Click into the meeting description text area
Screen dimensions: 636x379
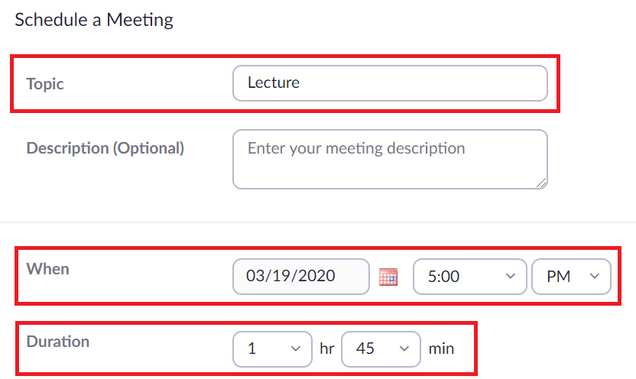tap(390, 159)
